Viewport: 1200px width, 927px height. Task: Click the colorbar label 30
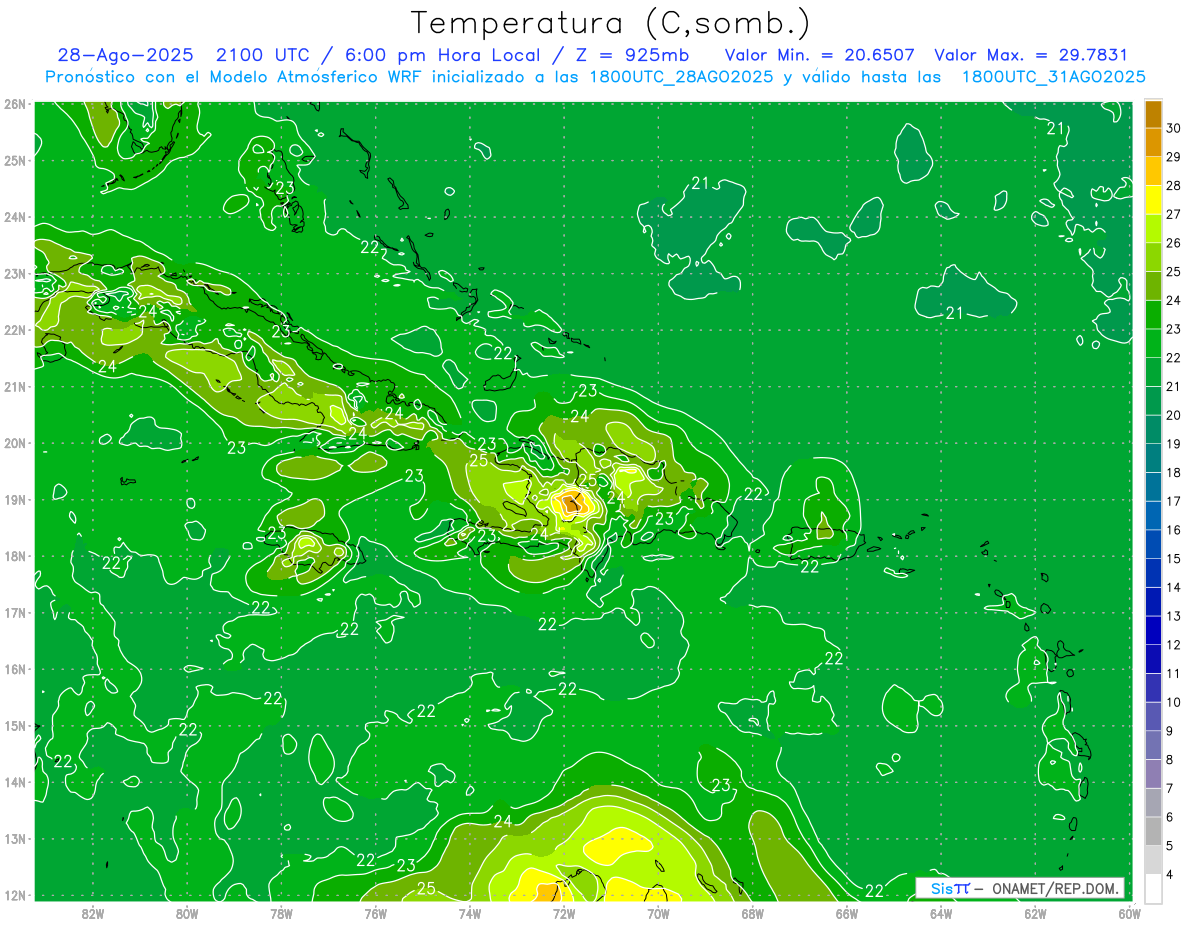[x=1173, y=129]
